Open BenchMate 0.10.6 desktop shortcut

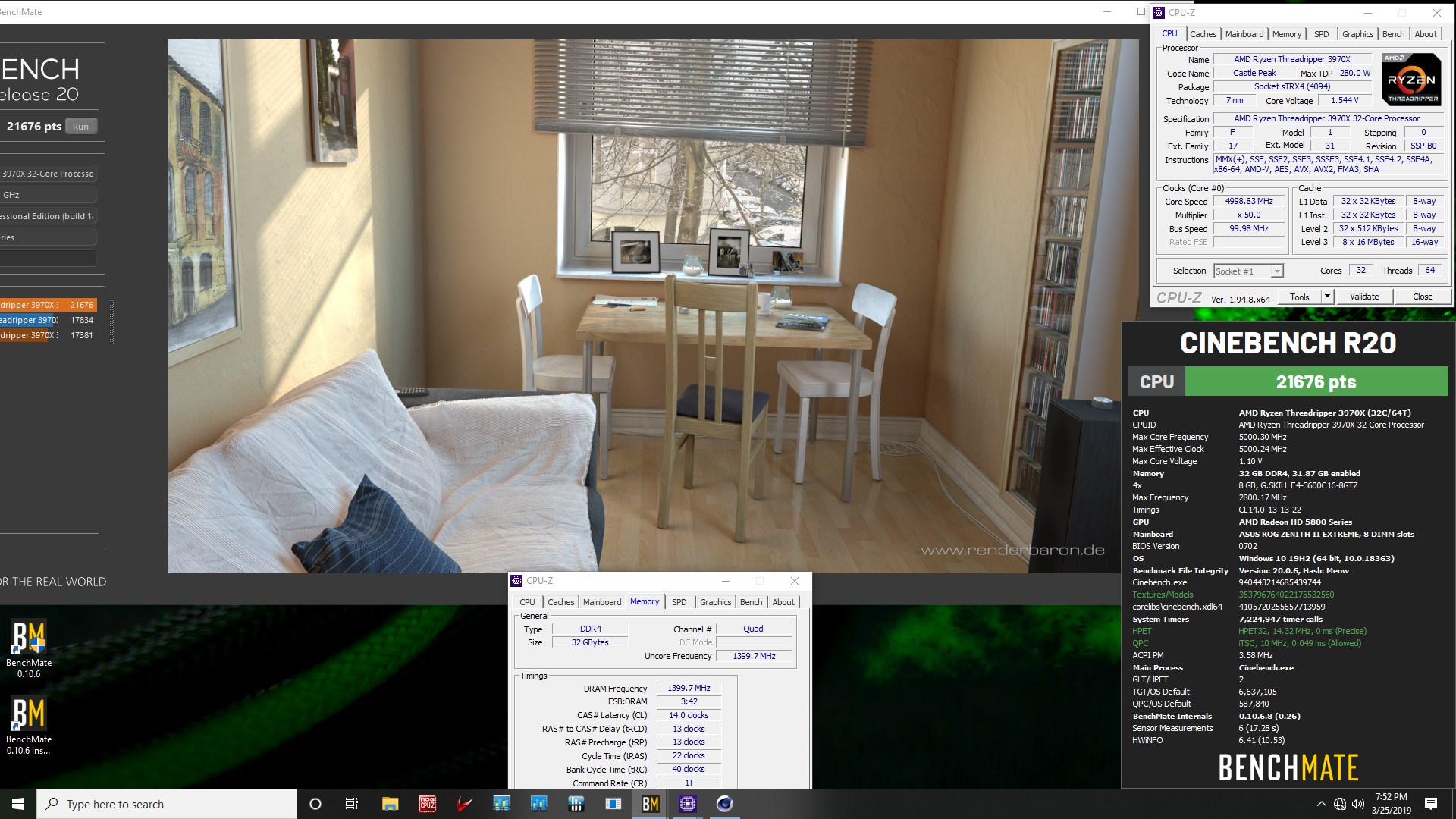point(29,649)
